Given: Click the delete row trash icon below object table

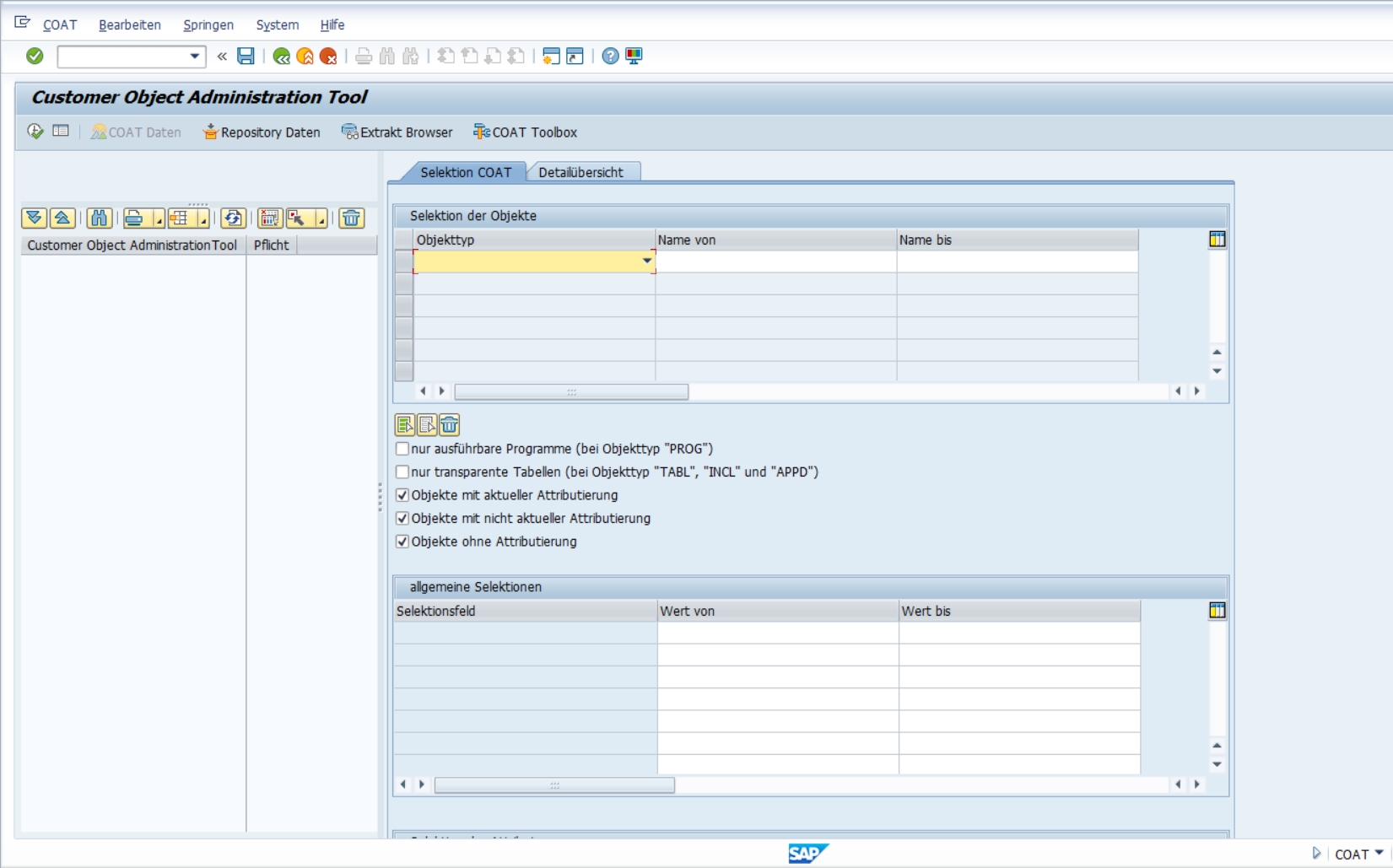Looking at the screenshot, I should coord(449,424).
